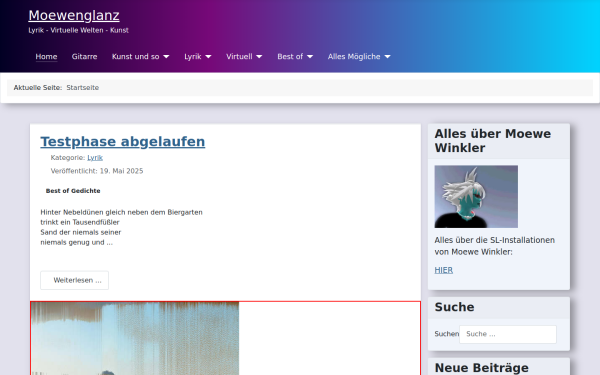This screenshot has height=375, width=600.
Task: Click the Alles über Moewe Winkler heading
Action: pyautogui.click(x=492, y=141)
